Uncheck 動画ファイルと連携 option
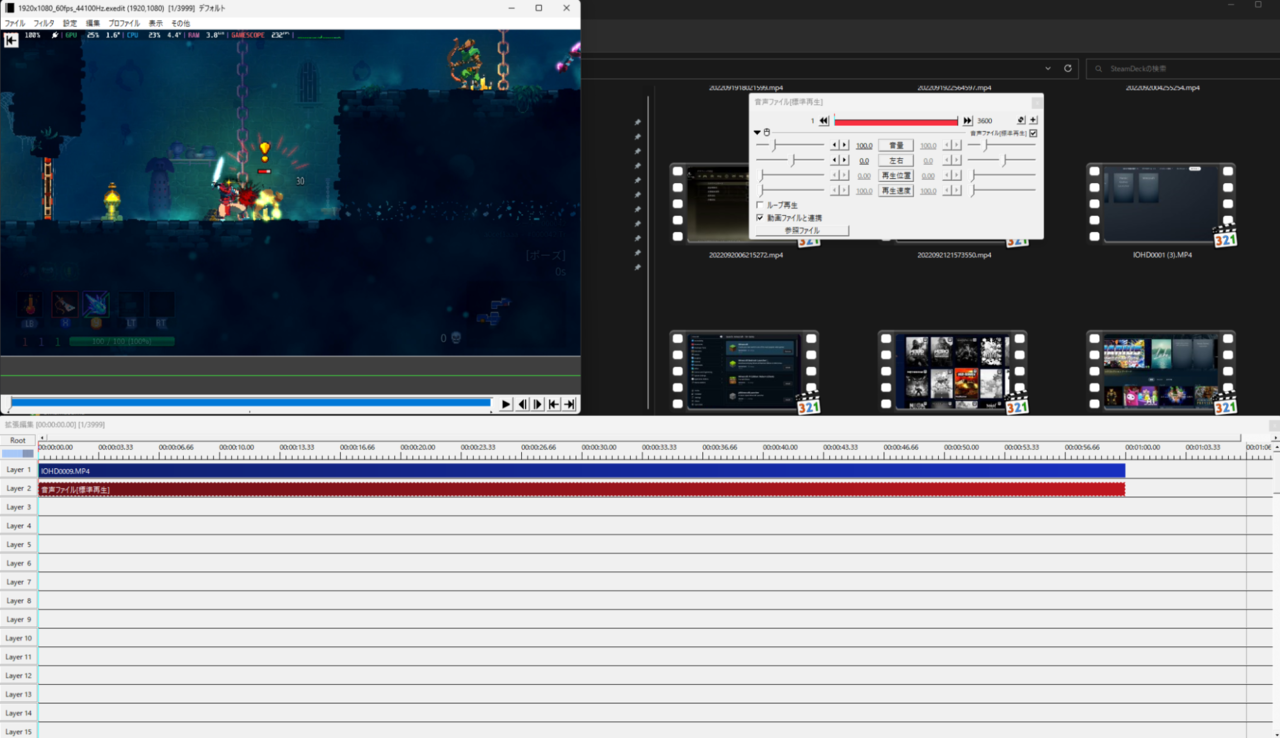The width and height of the screenshot is (1280, 738). [760, 217]
